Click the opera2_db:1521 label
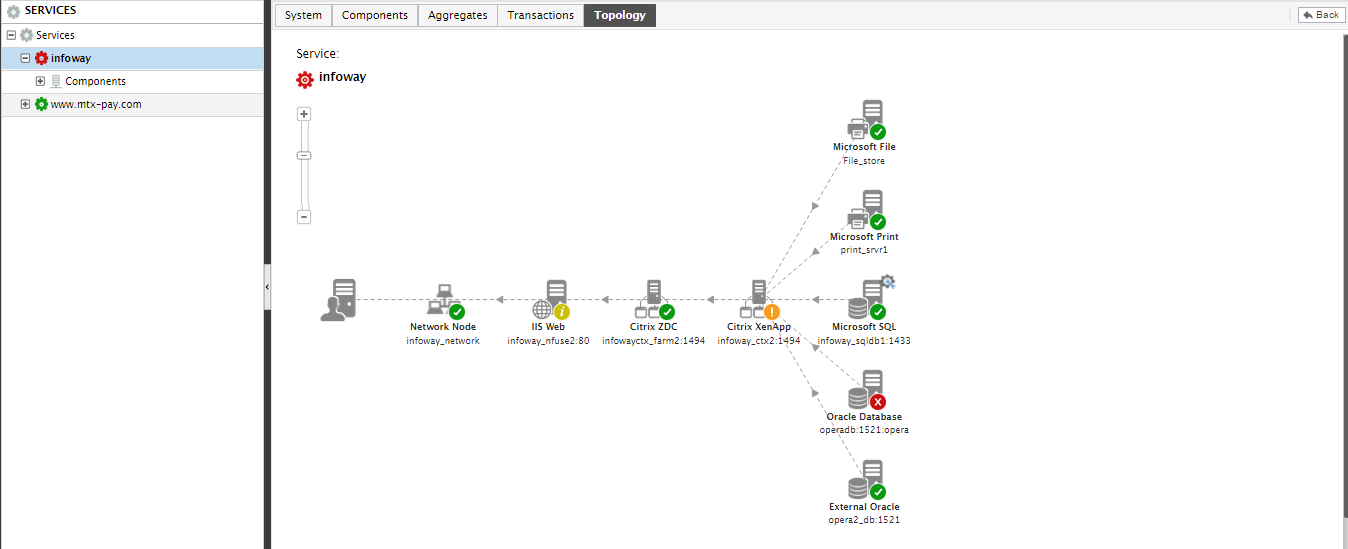The height and width of the screenshot is (549, 1348). coord(864,520)
